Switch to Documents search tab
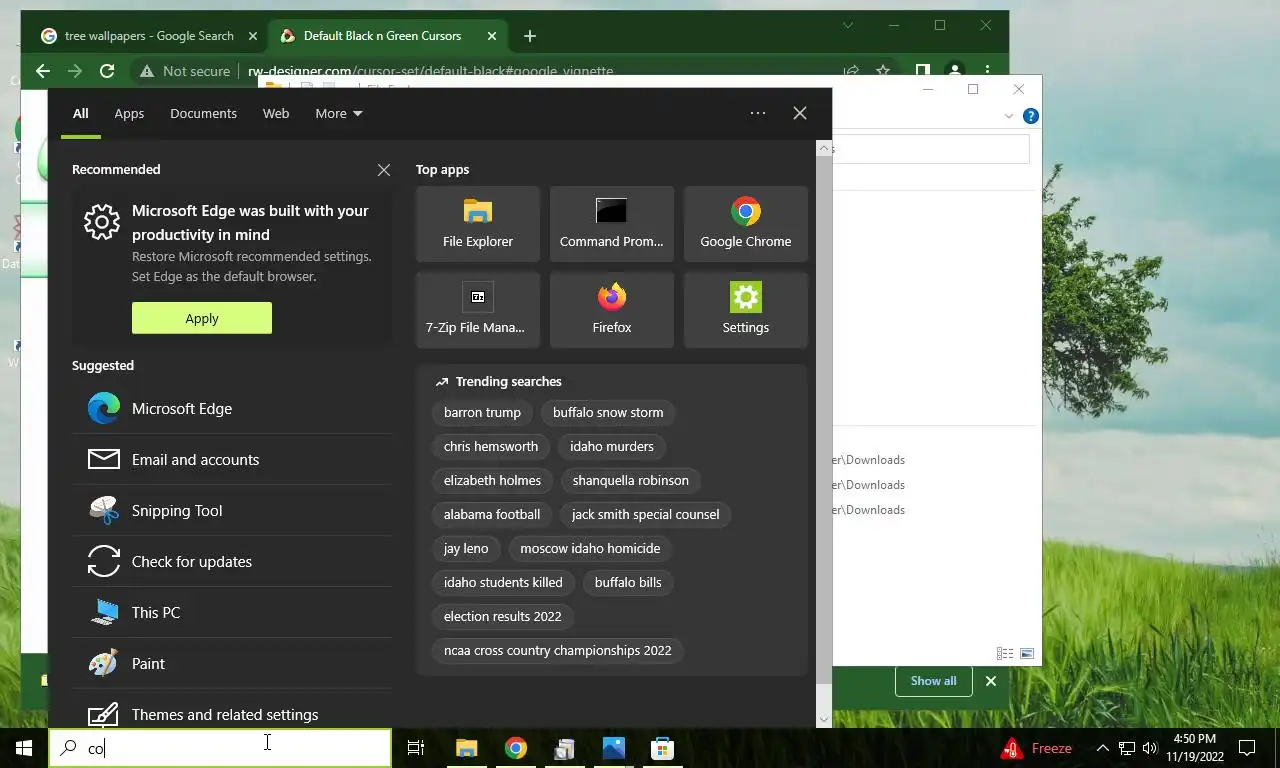 (203, 113)
